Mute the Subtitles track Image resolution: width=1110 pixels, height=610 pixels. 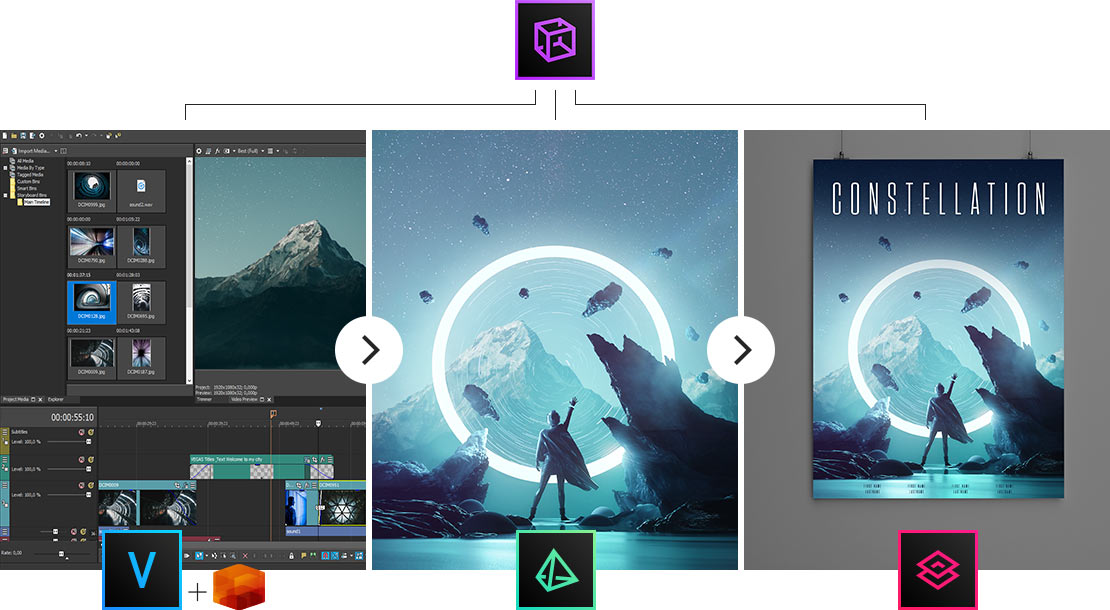point(81,433)
